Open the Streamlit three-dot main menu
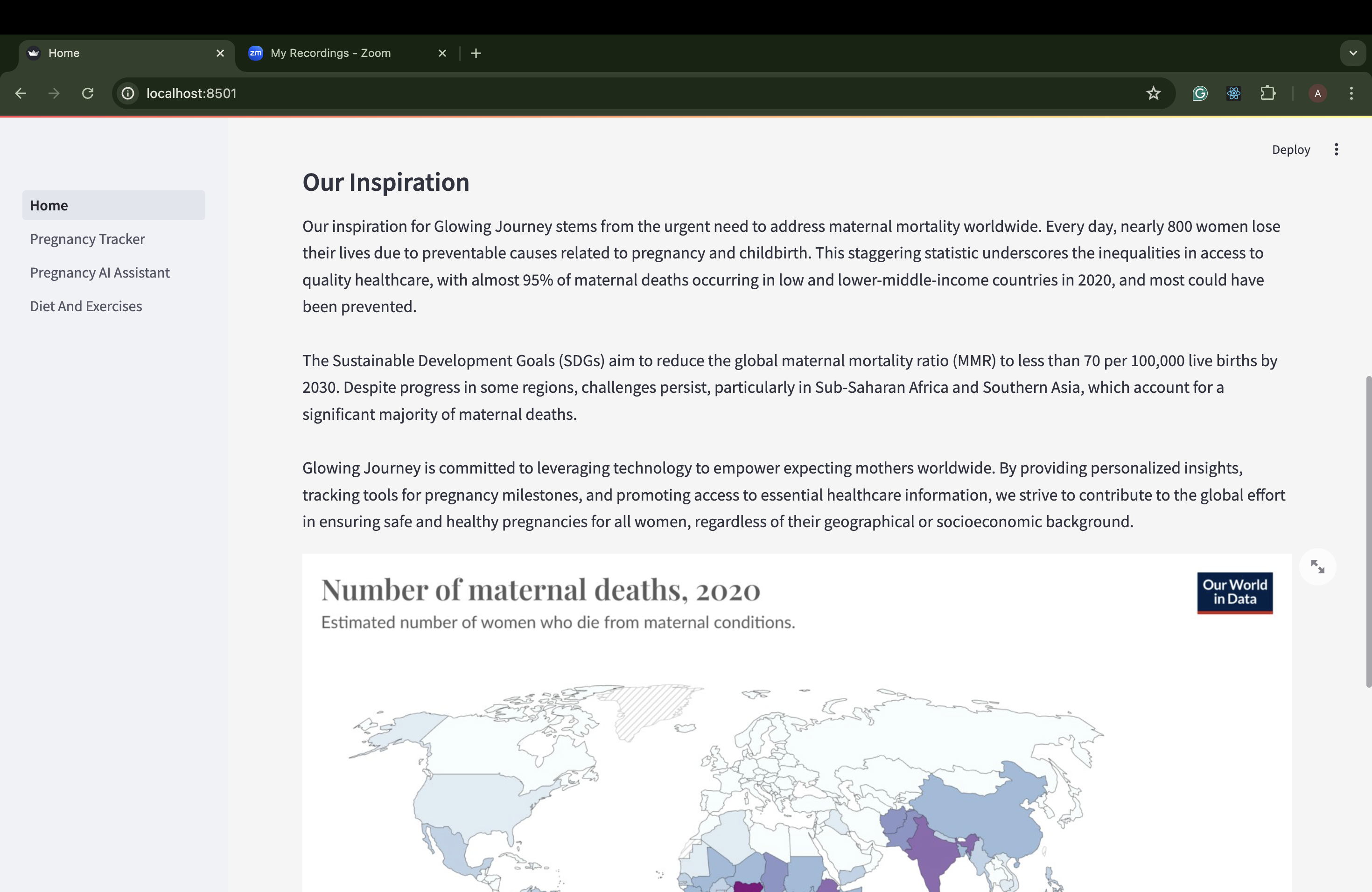 pyautogui.click(x=1336, y=150)
